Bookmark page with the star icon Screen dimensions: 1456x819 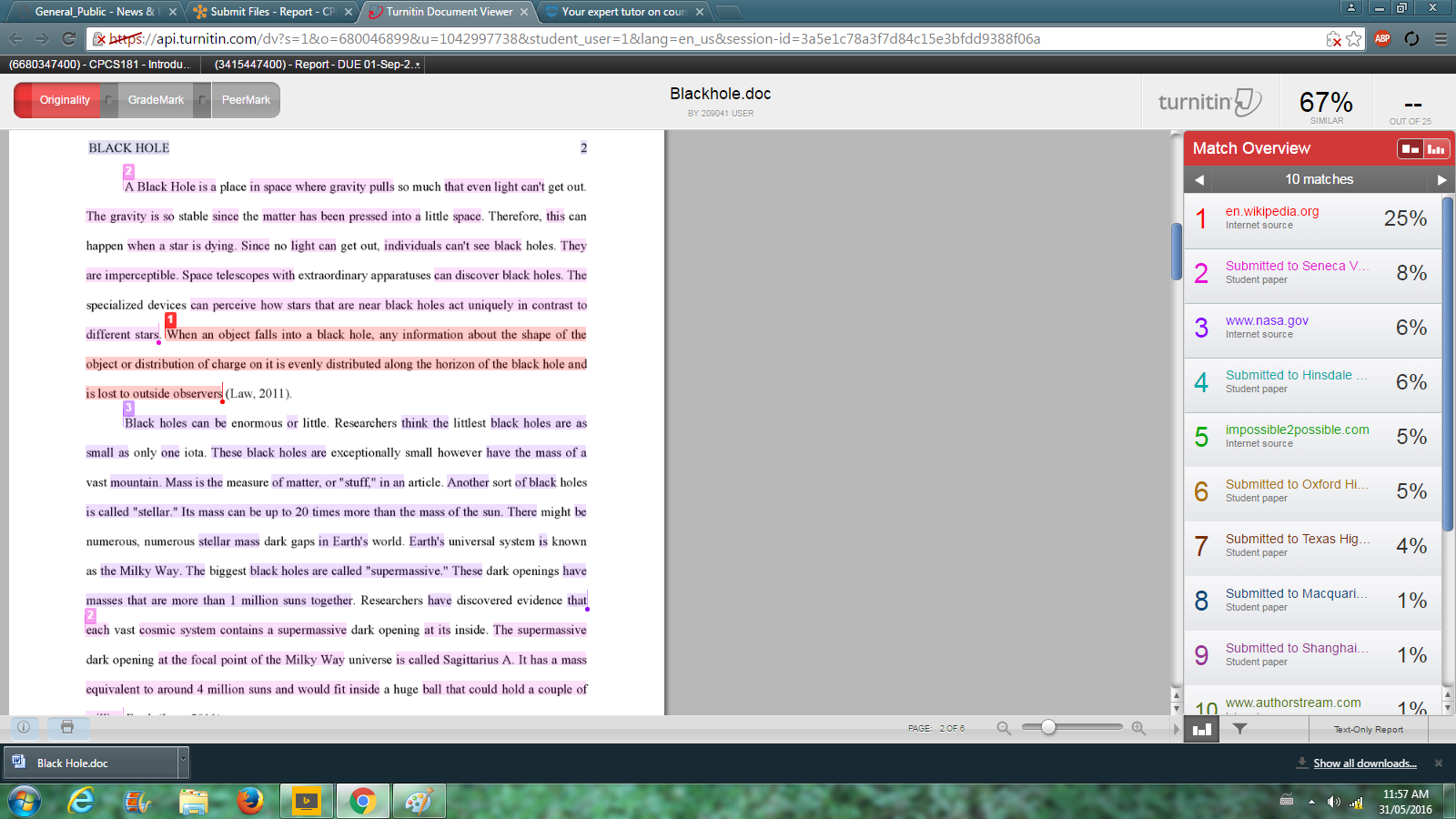pyautogui.click(x=1354, y=39)
